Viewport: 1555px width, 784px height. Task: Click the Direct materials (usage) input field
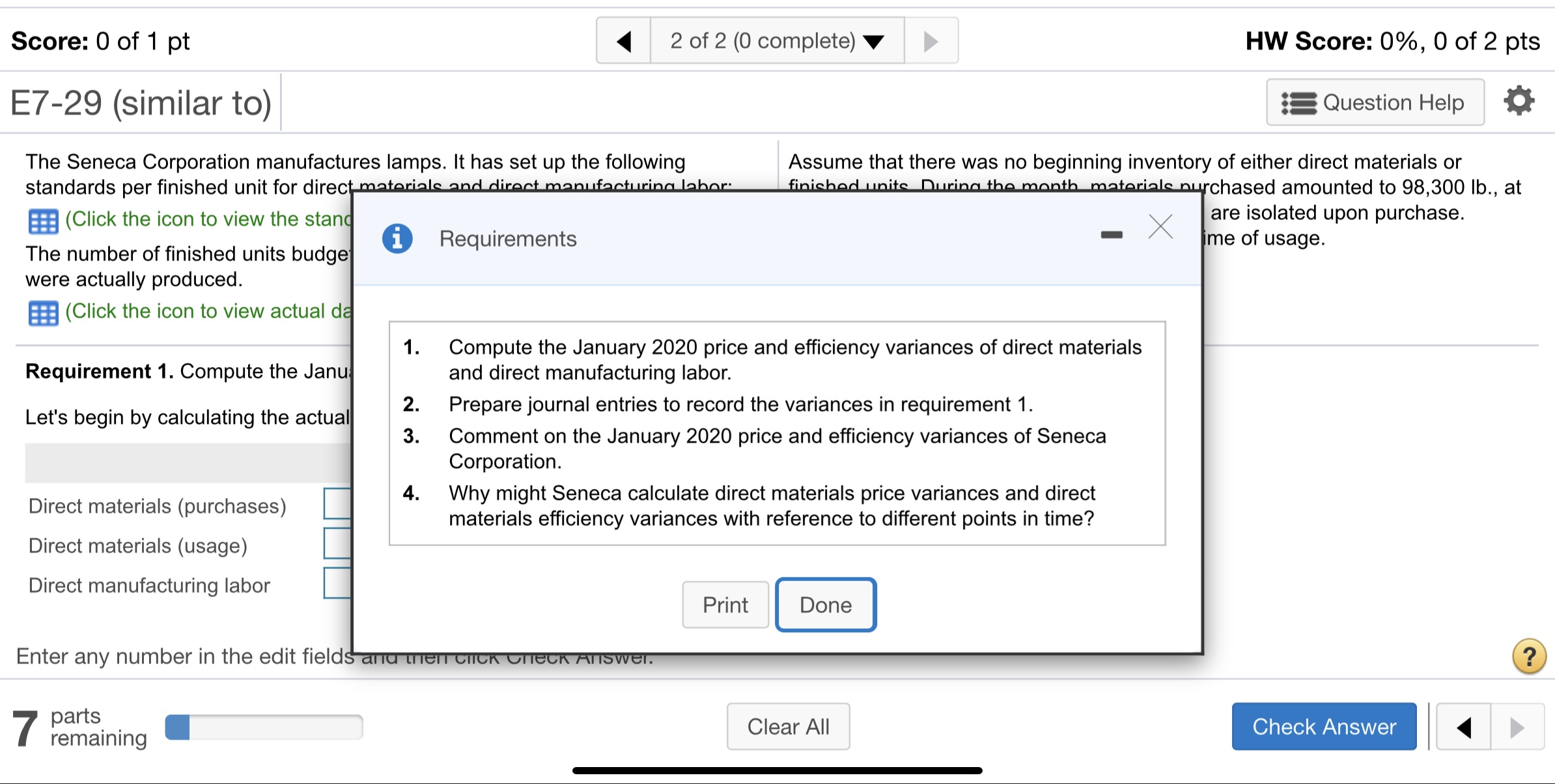pyautogui.click(x=338, y=543)
